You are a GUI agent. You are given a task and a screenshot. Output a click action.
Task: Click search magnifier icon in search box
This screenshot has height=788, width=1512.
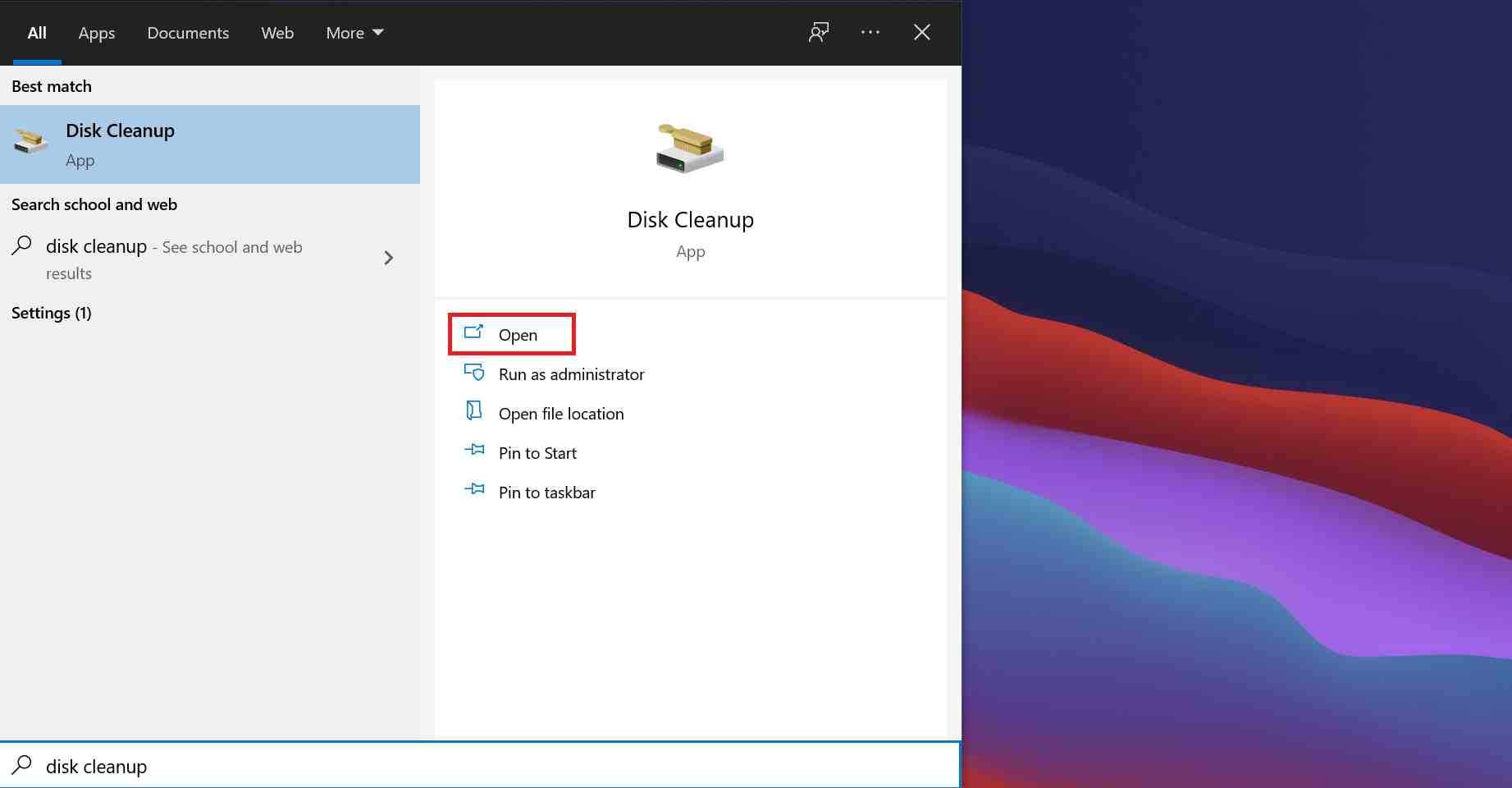(22, 765)
